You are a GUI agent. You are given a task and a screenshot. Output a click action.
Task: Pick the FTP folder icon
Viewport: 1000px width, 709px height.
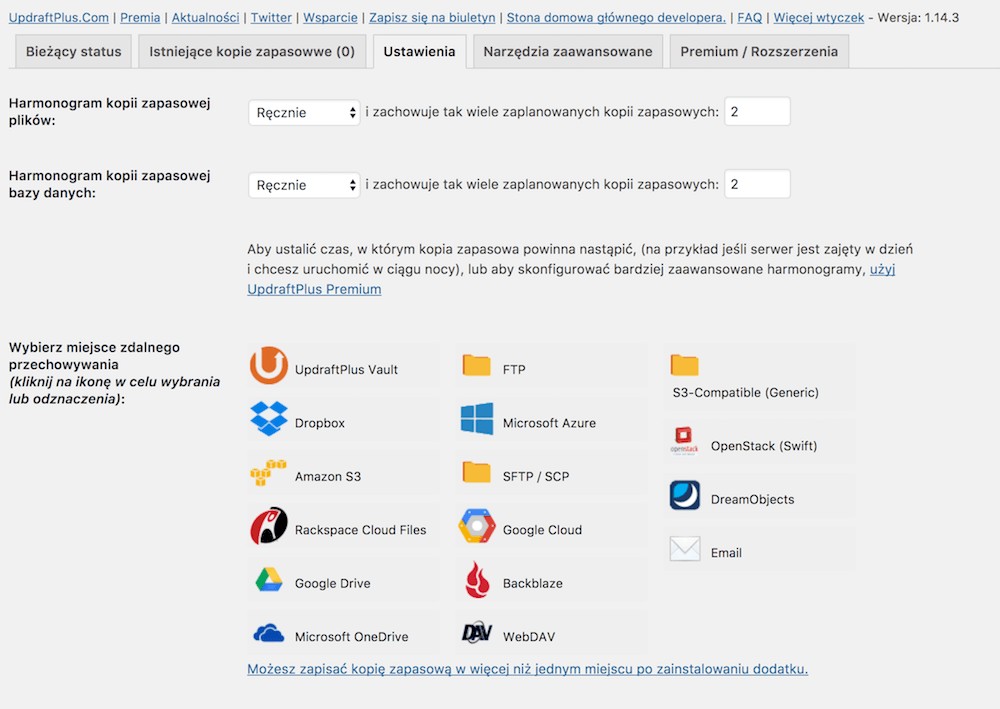tap(476, 365)
